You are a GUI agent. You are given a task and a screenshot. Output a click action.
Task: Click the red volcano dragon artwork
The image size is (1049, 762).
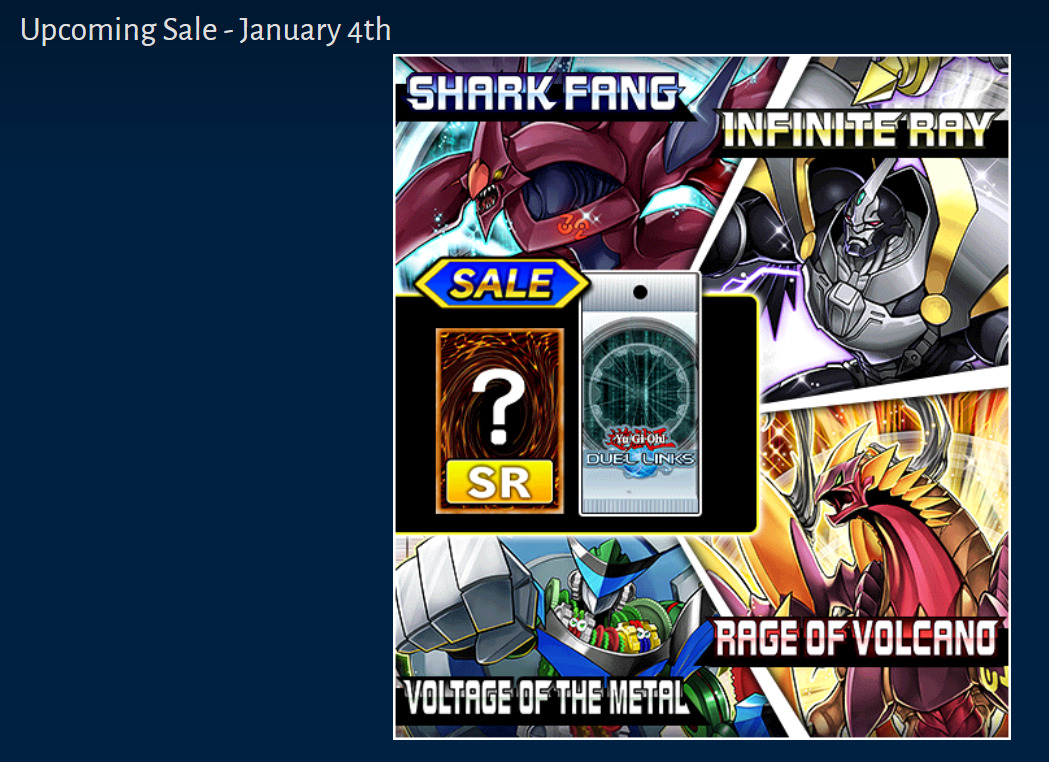click(890, 535)
